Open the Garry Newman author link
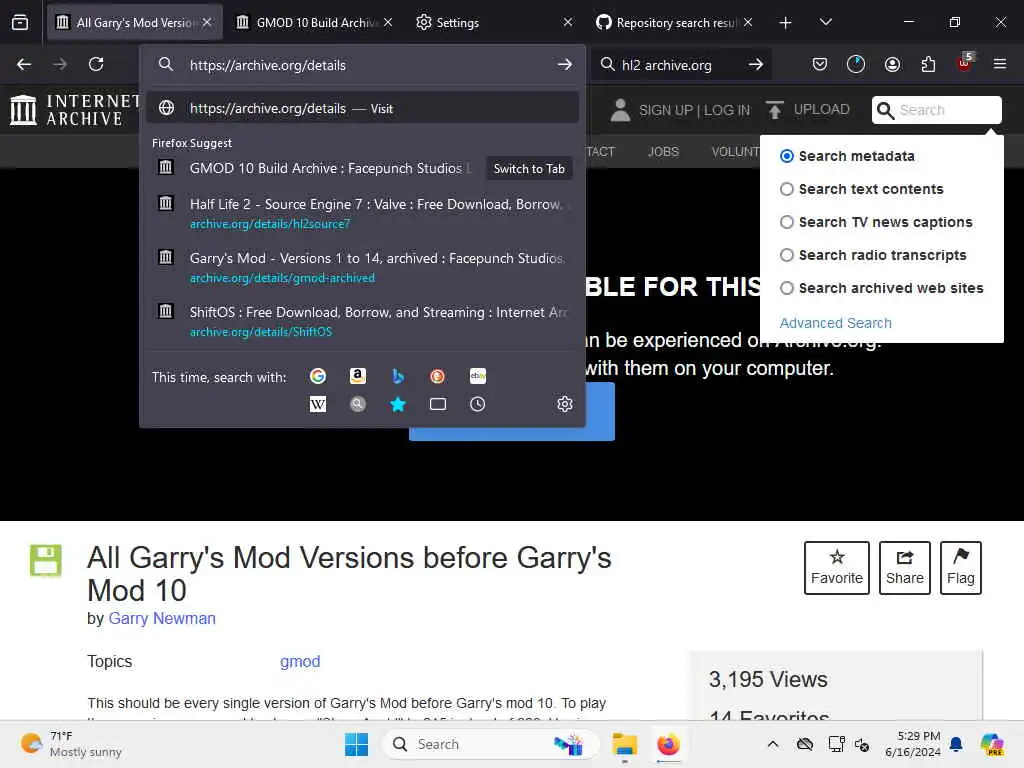 (162, 618)
